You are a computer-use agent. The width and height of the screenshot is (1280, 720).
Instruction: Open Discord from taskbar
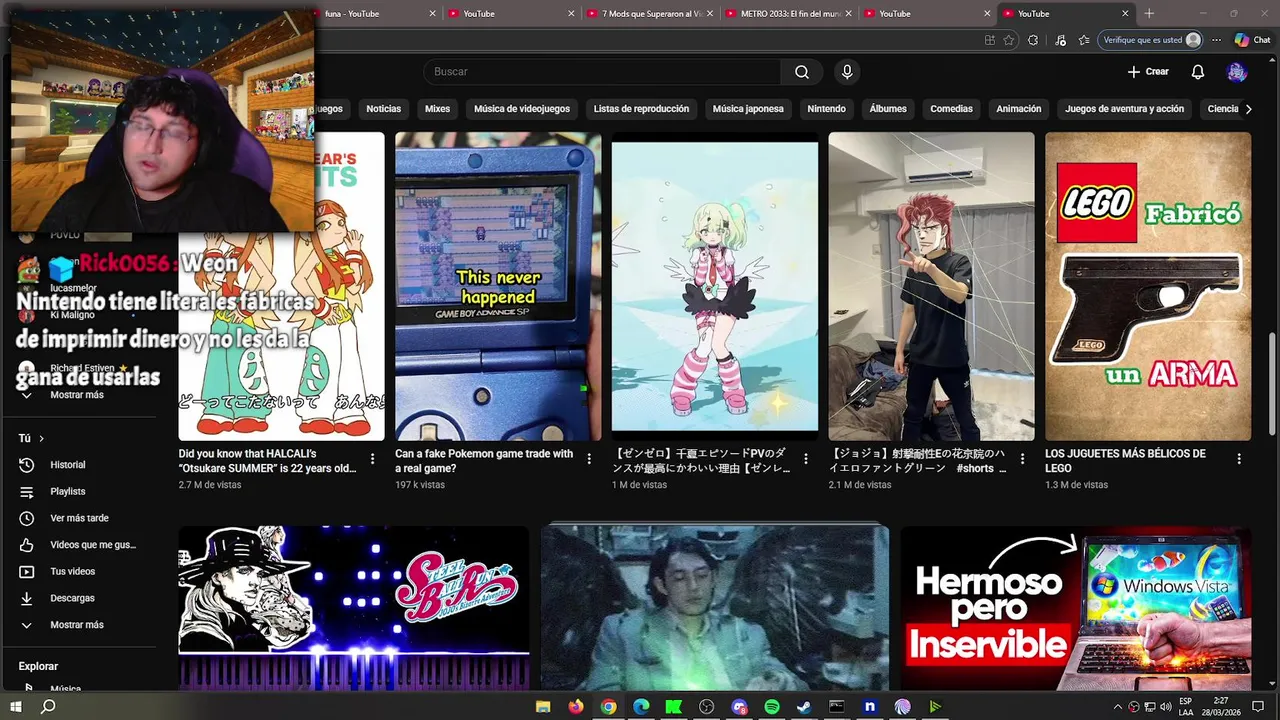739,707
